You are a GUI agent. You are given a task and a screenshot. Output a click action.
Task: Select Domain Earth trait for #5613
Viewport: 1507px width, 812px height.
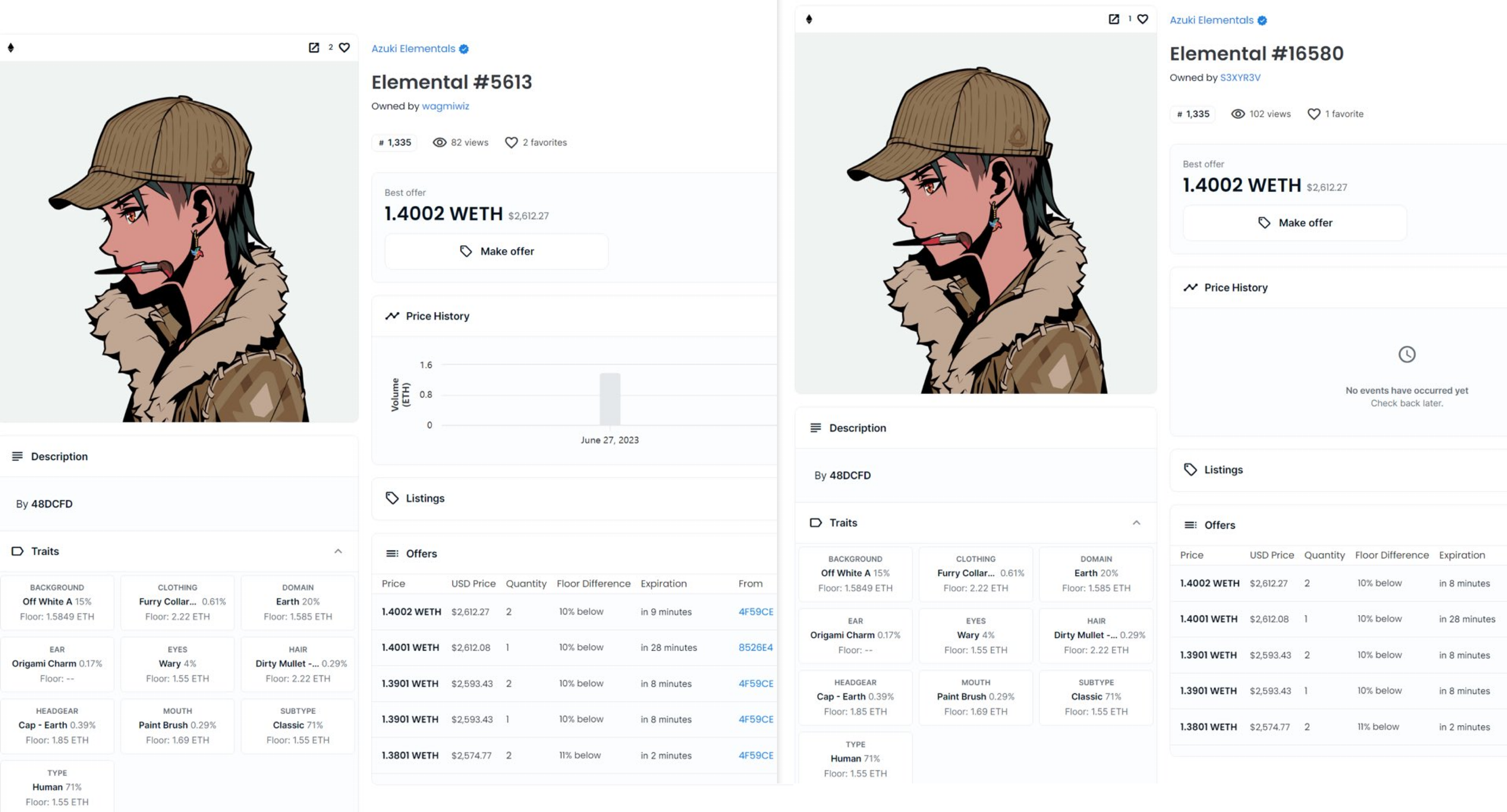(298, 603)
